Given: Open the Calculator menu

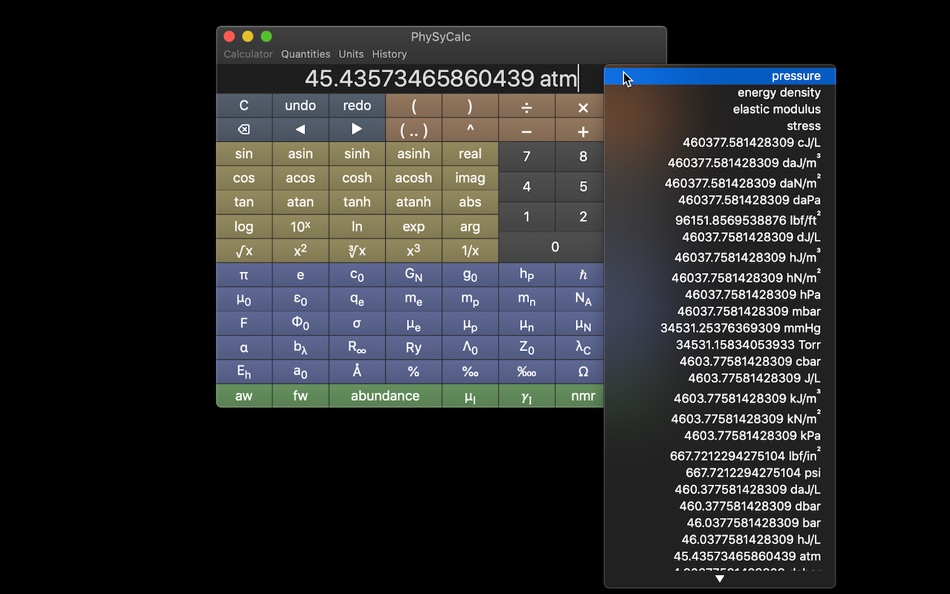Looking at the screenshot, I should coord(248,54).
